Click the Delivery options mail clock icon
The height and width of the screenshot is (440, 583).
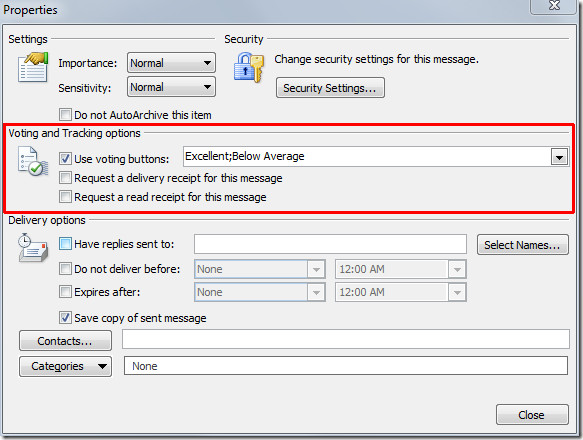pos(33,248)
